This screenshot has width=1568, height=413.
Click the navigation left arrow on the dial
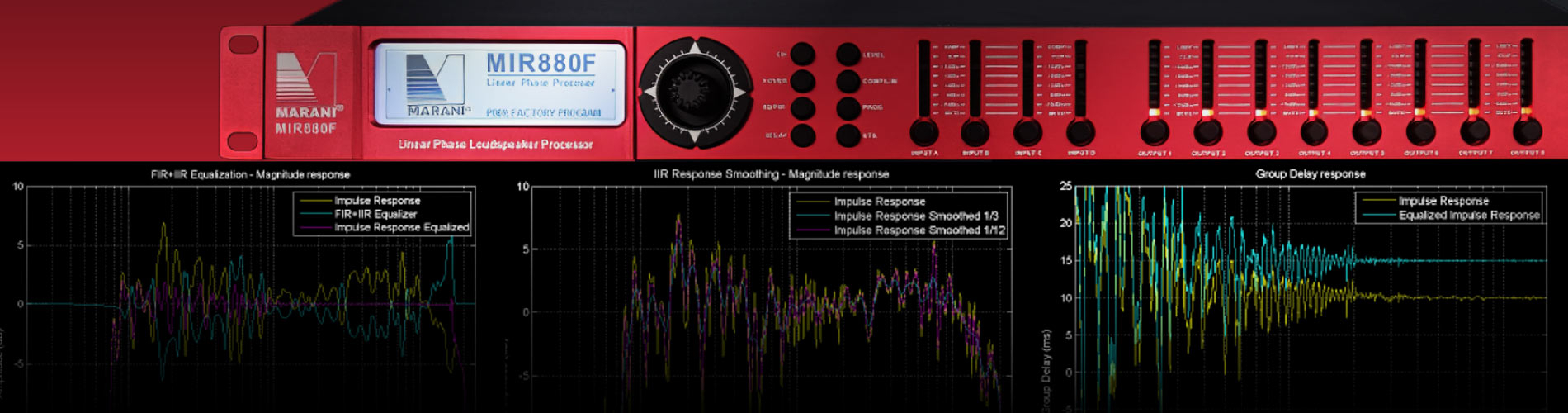point(650,91)
